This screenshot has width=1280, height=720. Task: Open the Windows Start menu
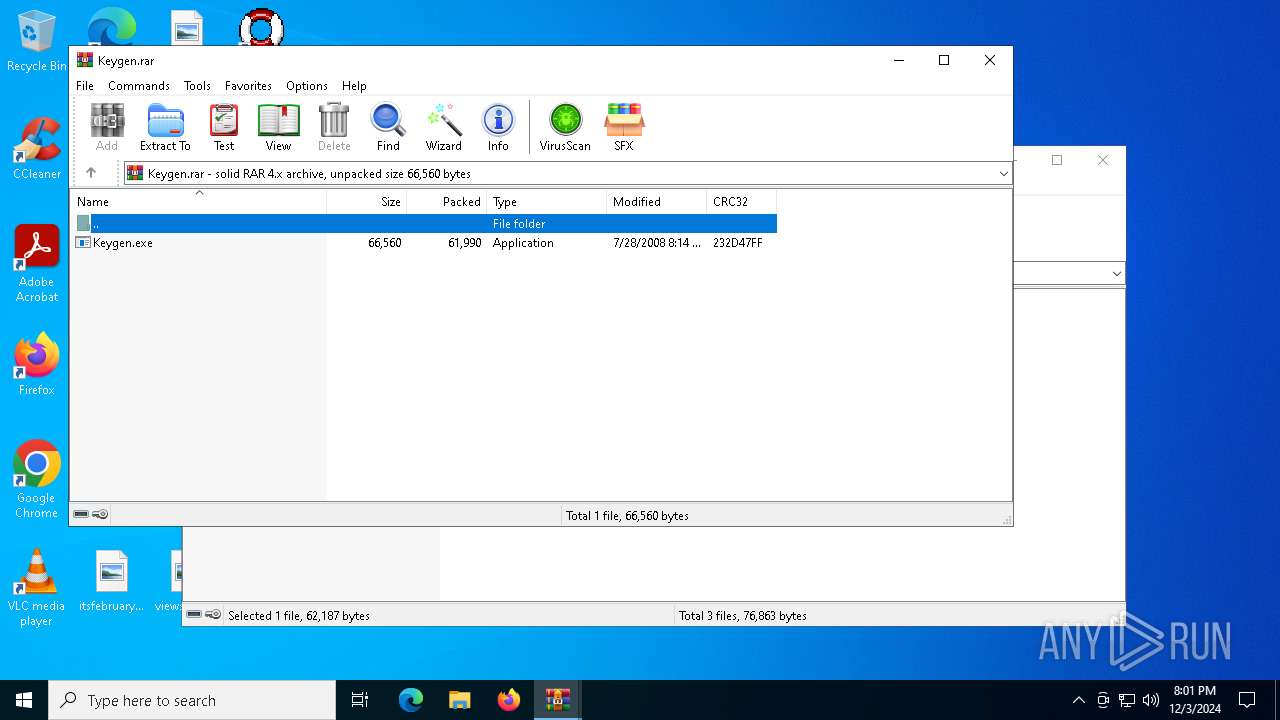(x=24, y=700)
